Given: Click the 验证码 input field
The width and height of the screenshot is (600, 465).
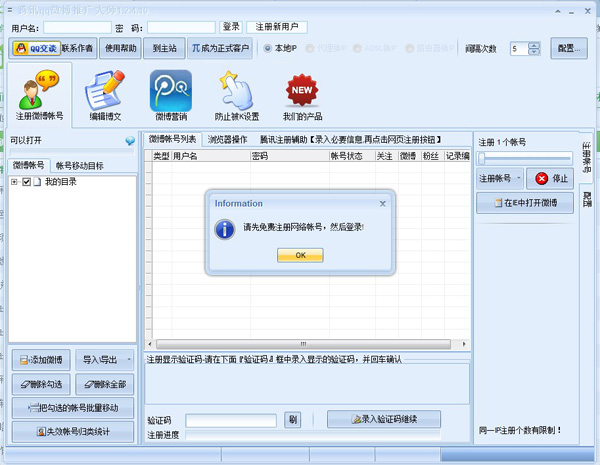Looking at the screenshot, I should (x=231, y=421).
